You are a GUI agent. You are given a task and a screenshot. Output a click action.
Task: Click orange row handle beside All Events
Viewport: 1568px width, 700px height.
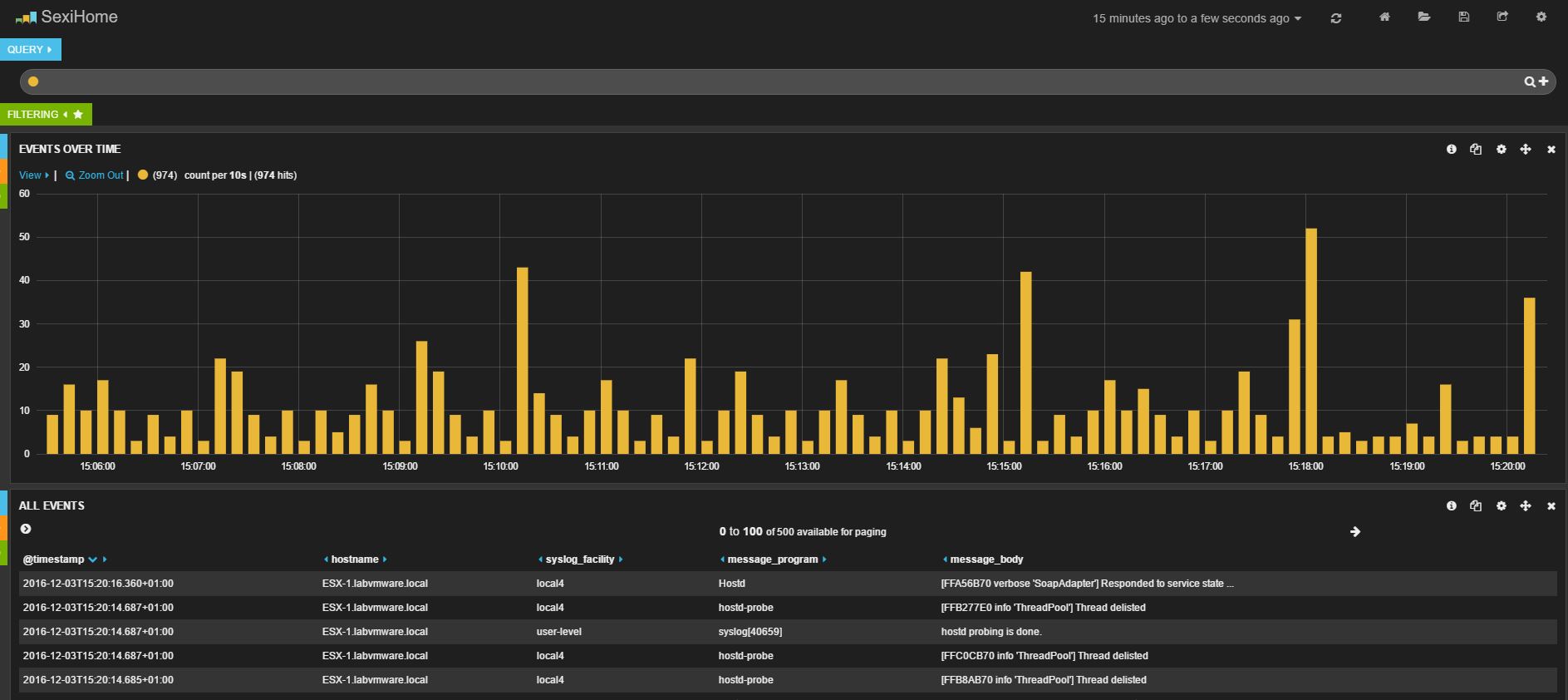[3, 528]
